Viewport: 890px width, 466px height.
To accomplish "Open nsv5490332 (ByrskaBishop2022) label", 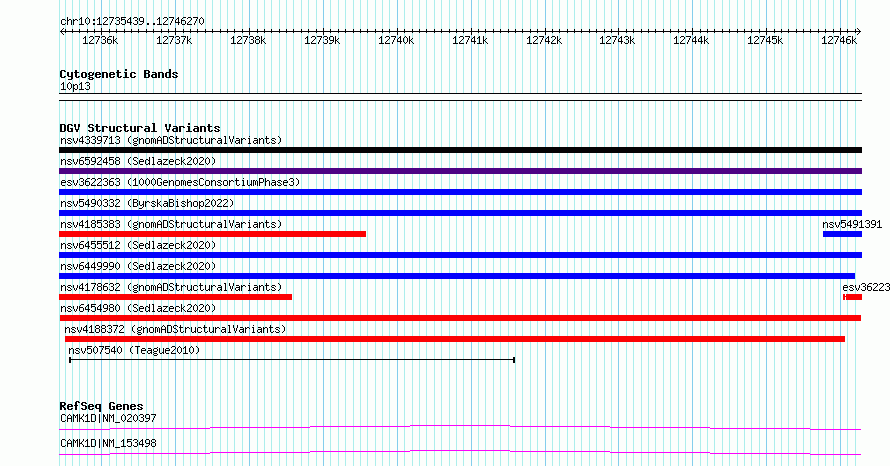I will (x=147, y=203).
